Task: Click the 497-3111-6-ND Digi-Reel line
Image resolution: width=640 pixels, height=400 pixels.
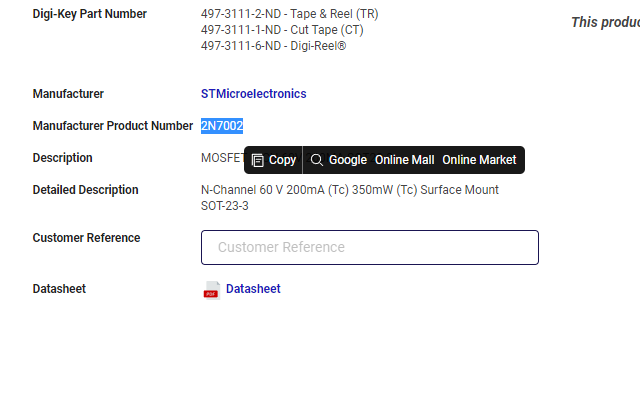Action: tap(273, 46)
